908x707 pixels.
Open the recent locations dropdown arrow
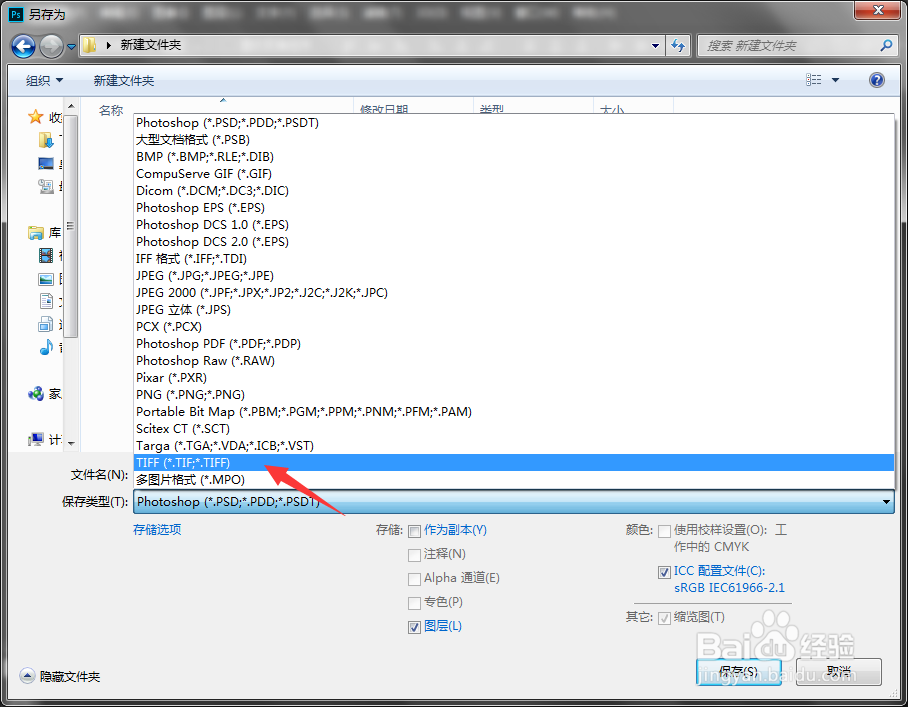71,46
